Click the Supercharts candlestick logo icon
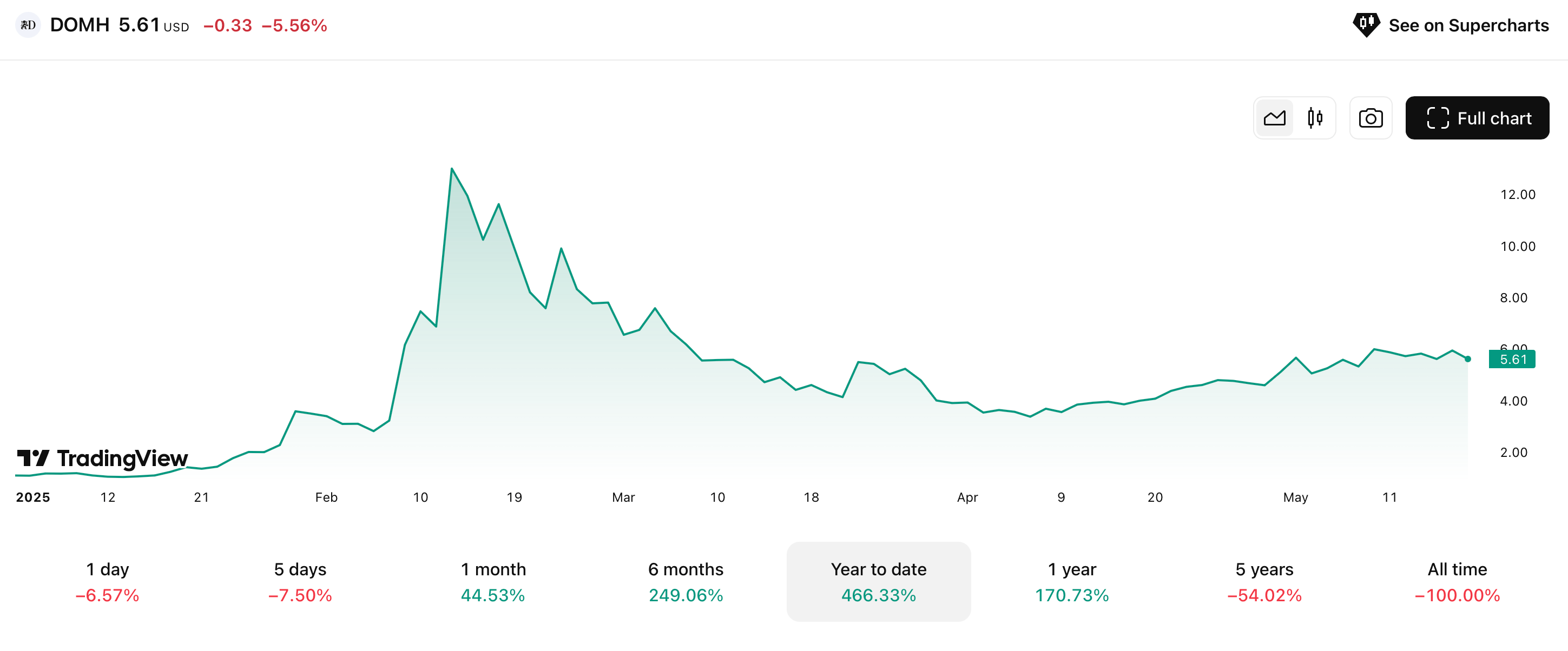The width and height of the screenshot is (1568, 651). click(1366, 25)
